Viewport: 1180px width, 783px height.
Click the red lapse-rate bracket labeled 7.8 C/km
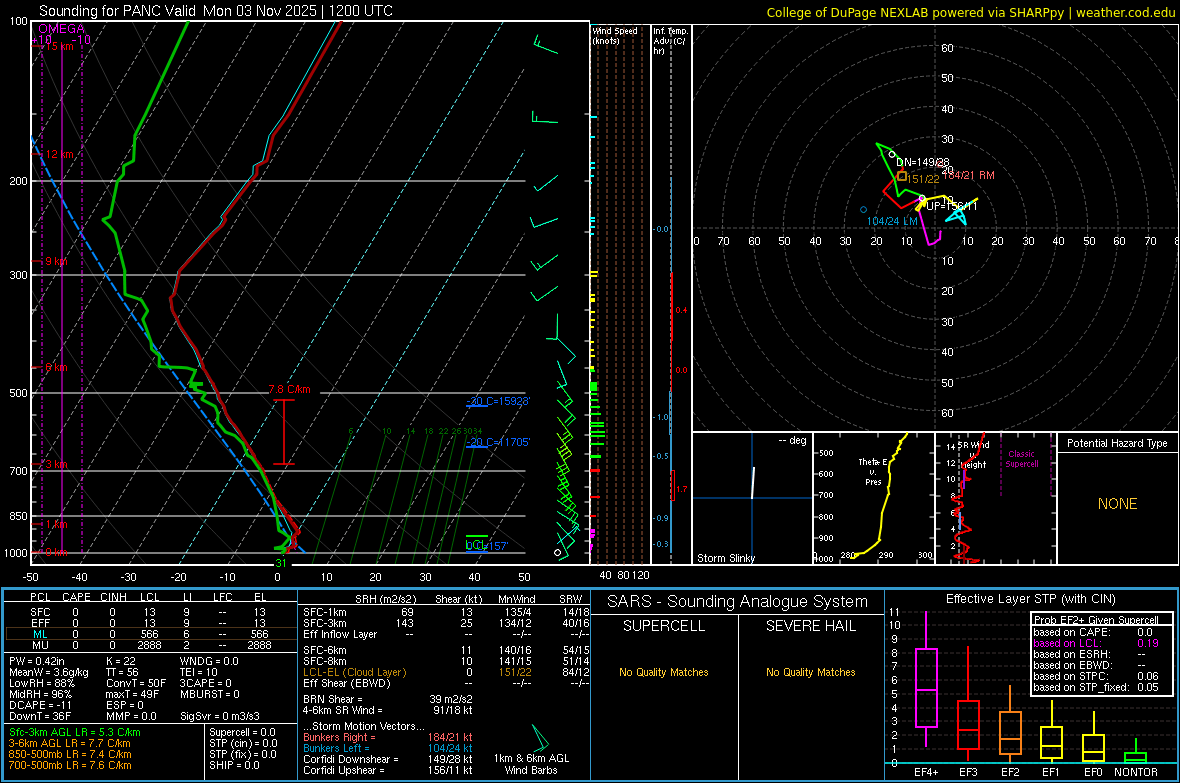(x=284, y=431)
